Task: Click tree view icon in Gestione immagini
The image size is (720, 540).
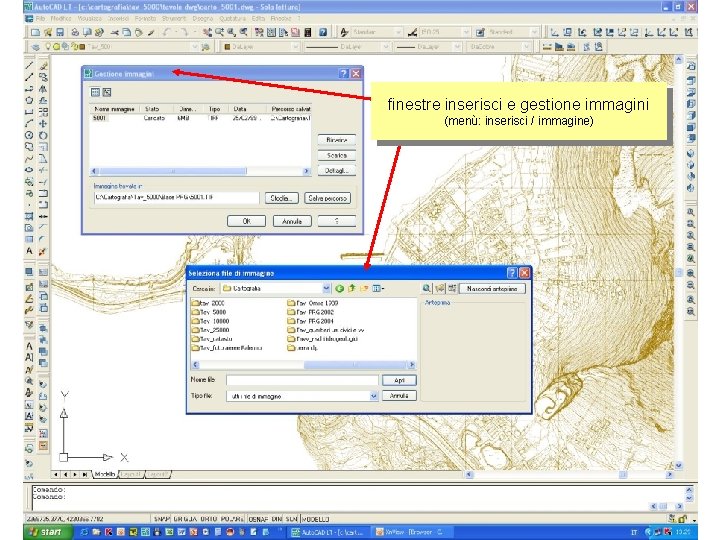Action: pos(107,92)
